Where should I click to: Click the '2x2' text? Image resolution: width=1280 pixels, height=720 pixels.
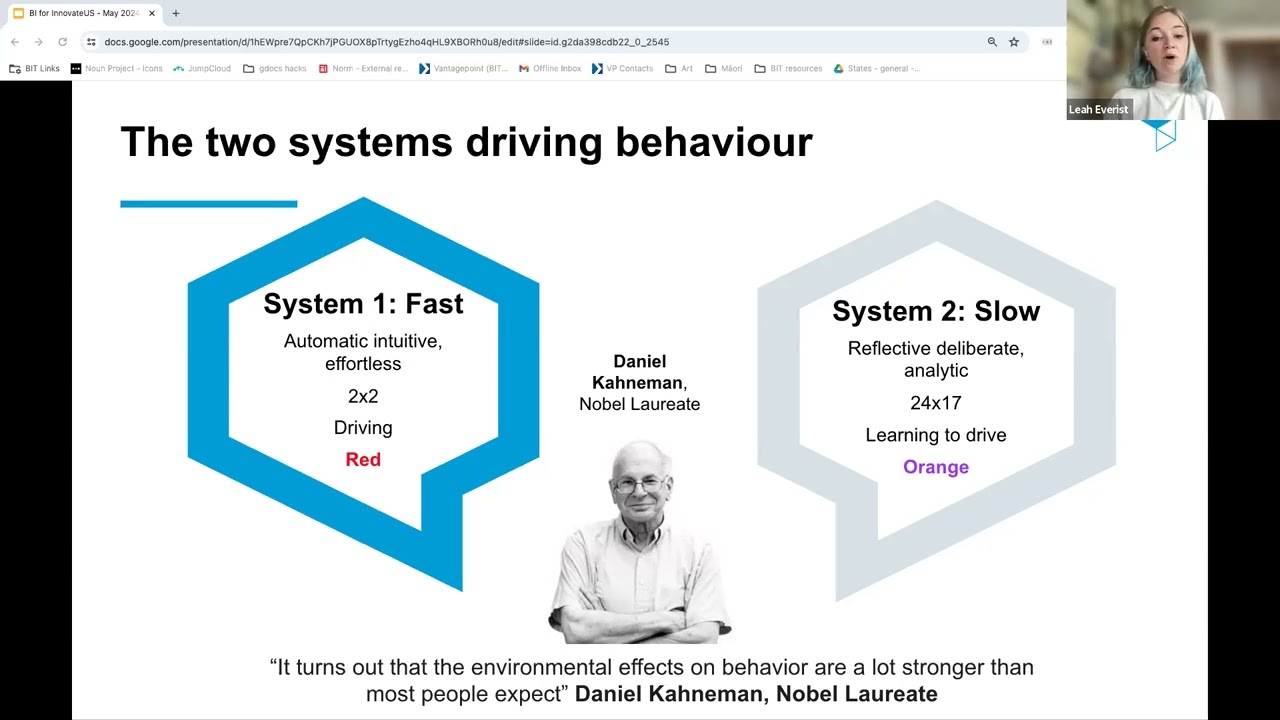pyautogui.click(x=363, y=396)
